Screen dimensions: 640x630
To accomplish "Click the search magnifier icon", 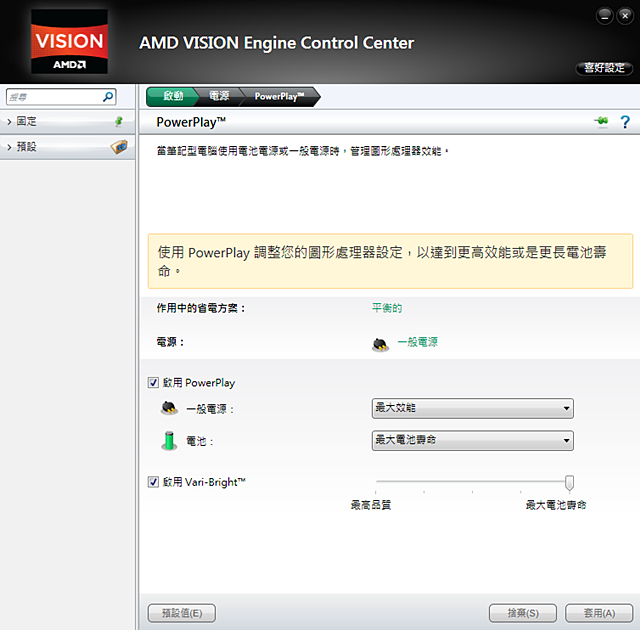I will [x=108, y=97].
